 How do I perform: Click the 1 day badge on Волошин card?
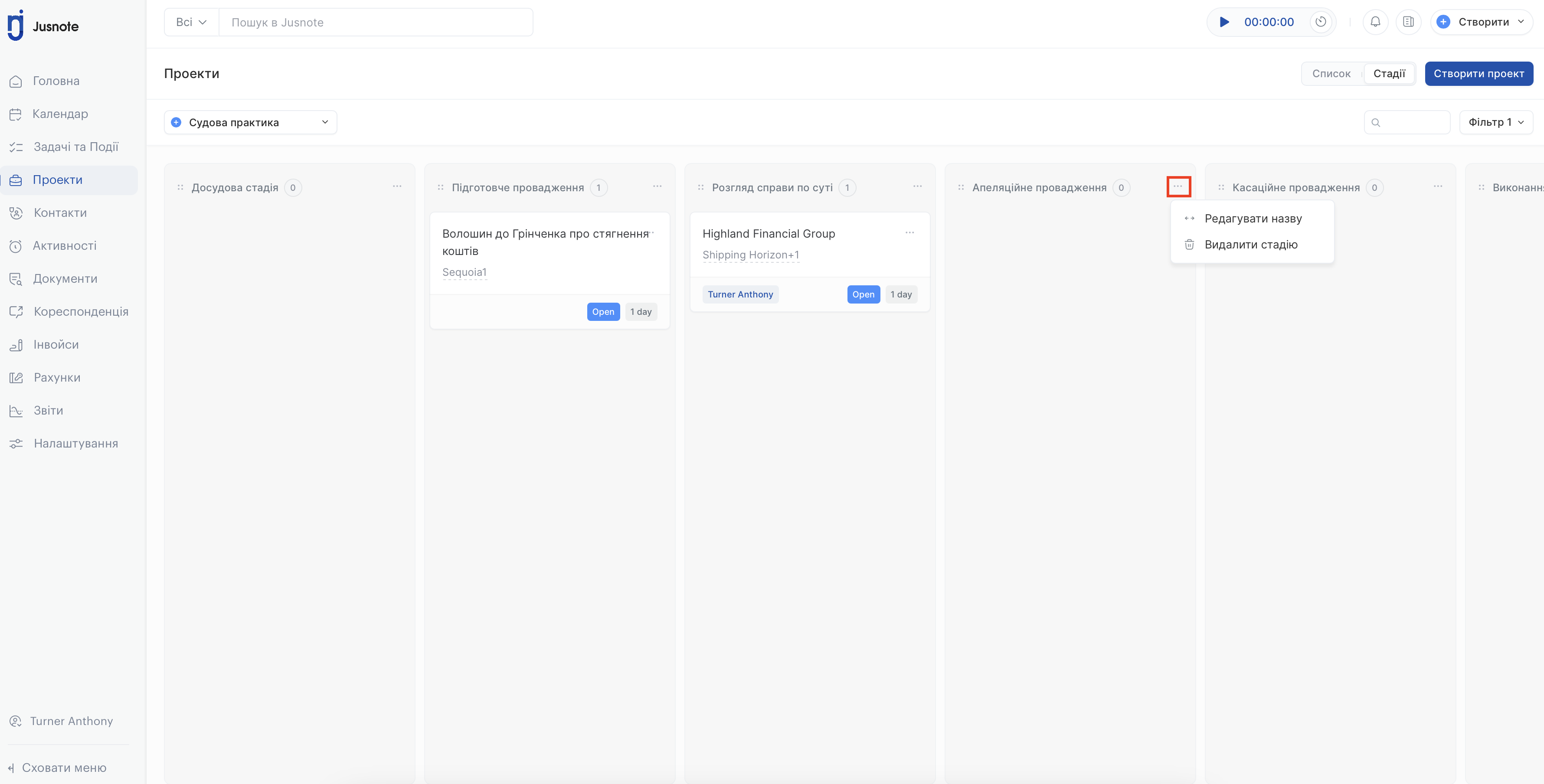pos(641,312)
